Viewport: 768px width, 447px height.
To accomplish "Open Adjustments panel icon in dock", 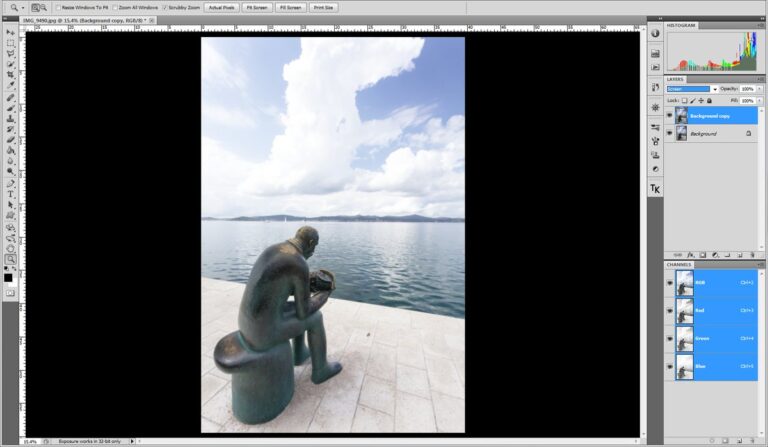I will pos(655,169).
